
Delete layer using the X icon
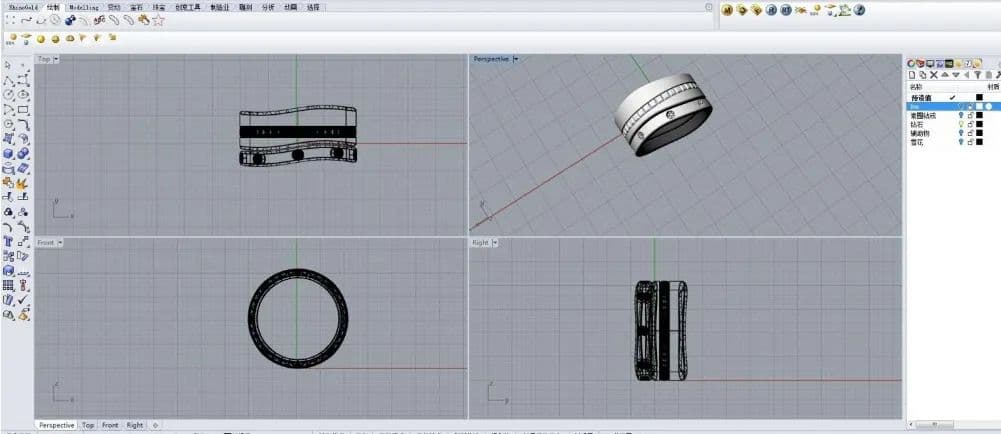tap(933, 75)
